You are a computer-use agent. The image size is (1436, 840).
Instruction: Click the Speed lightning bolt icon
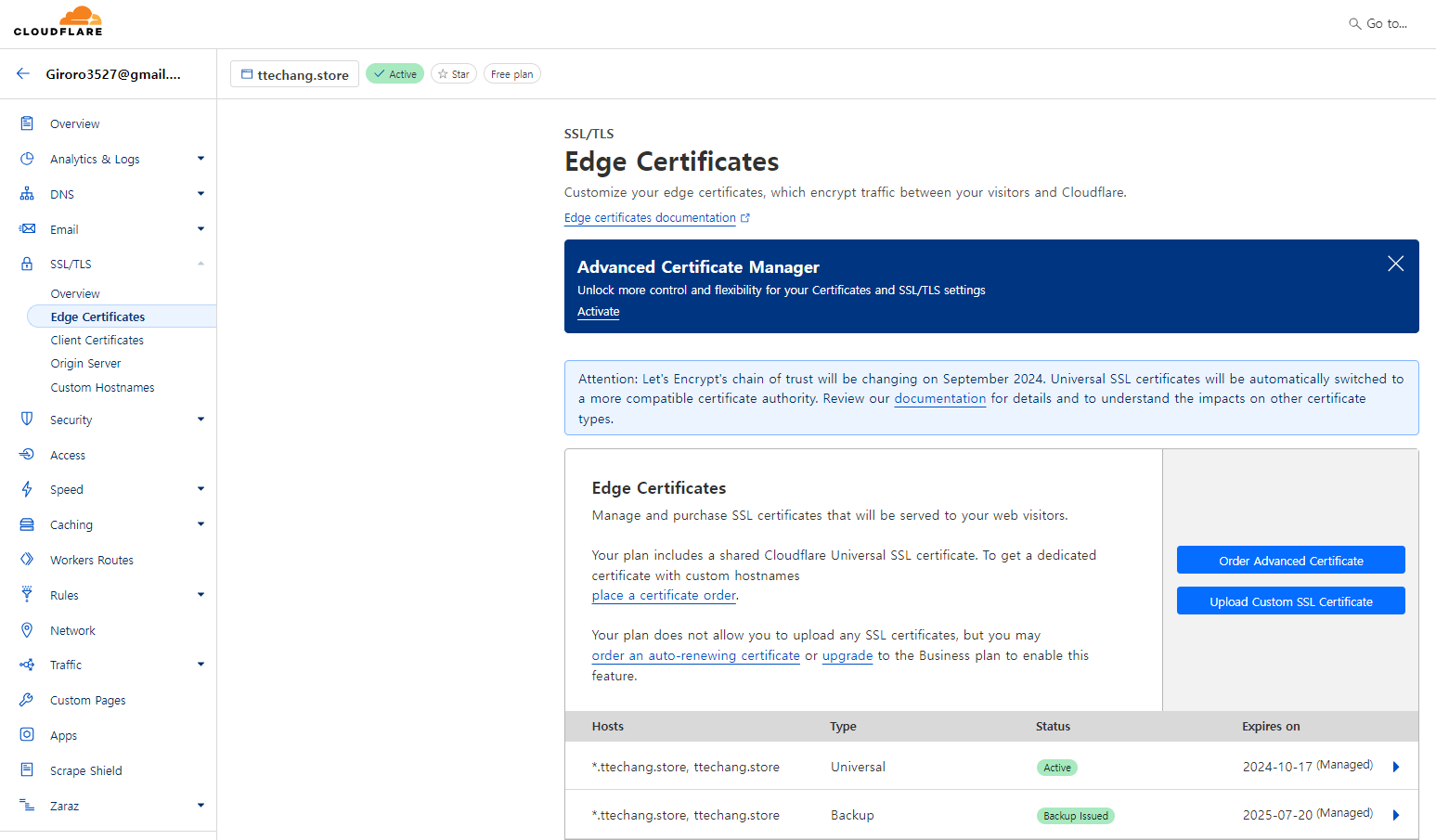coord(27,489)
